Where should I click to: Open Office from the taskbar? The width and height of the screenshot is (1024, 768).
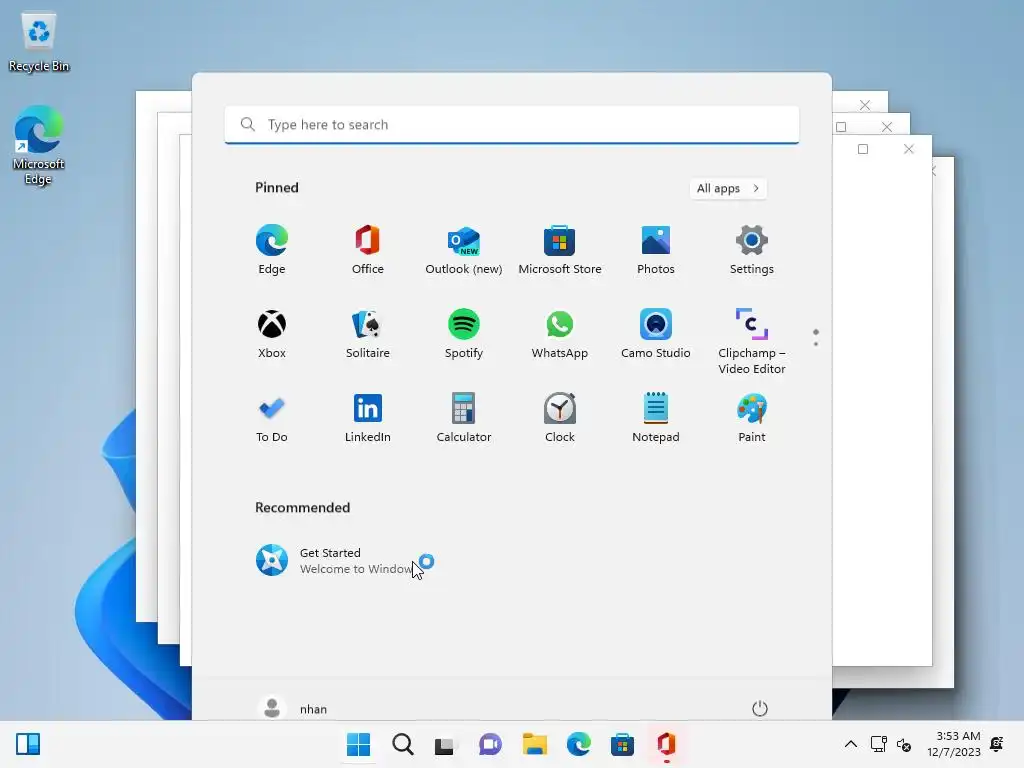click(x=666, y=744)
